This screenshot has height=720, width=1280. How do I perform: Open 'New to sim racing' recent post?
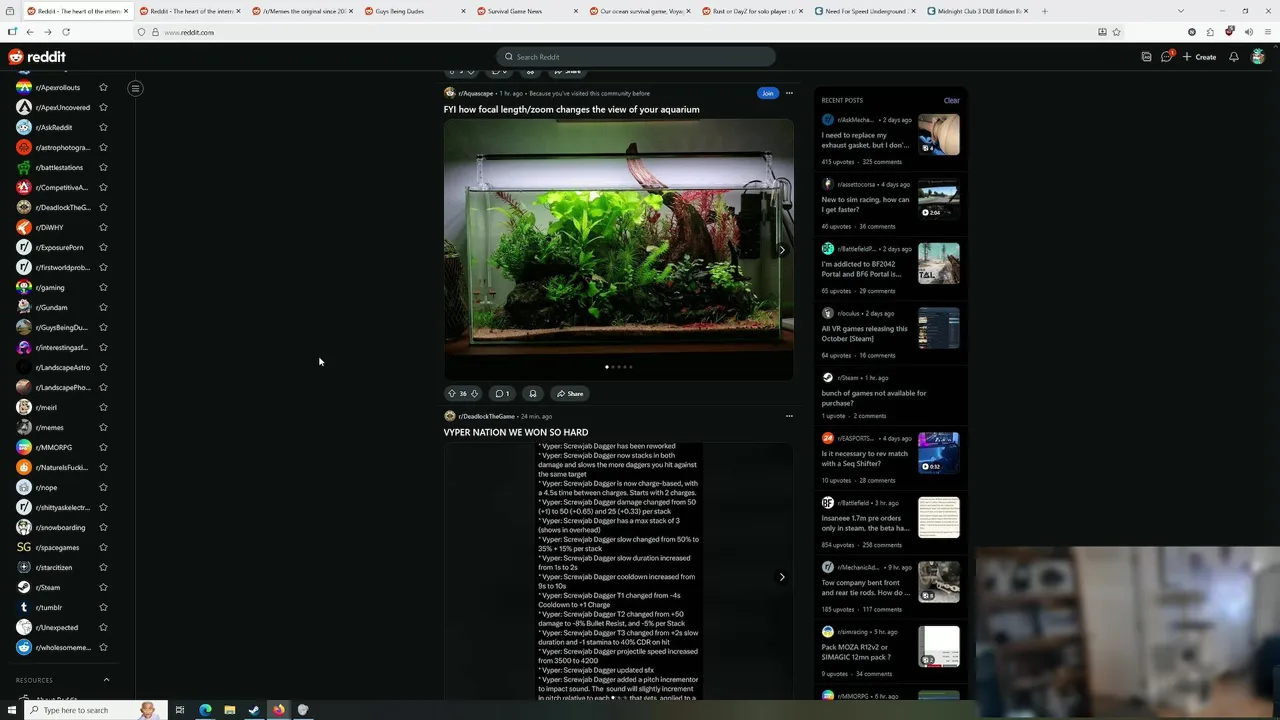866,204
